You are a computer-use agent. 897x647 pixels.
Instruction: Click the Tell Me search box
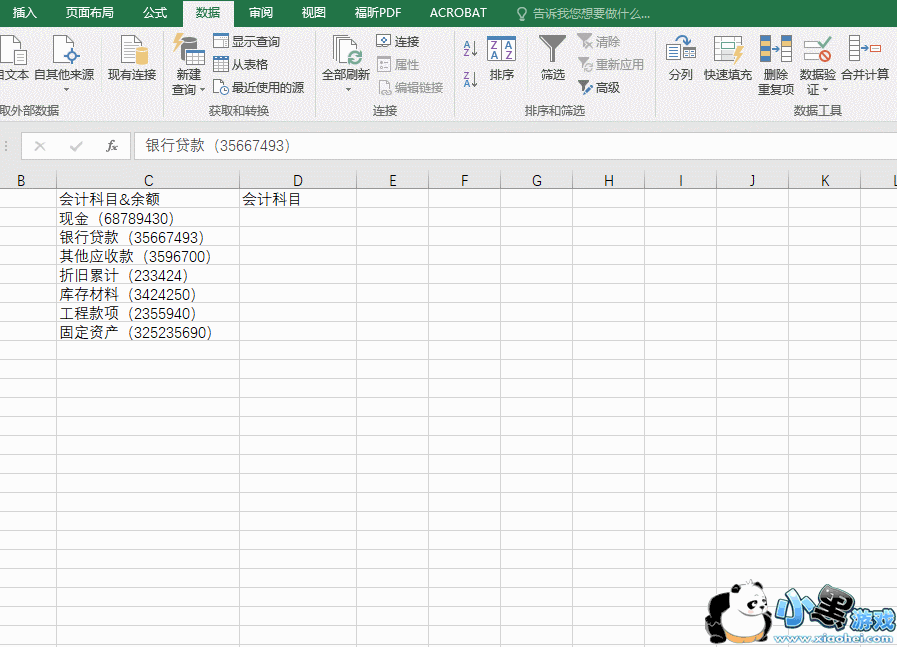click(x=590, y=14)
